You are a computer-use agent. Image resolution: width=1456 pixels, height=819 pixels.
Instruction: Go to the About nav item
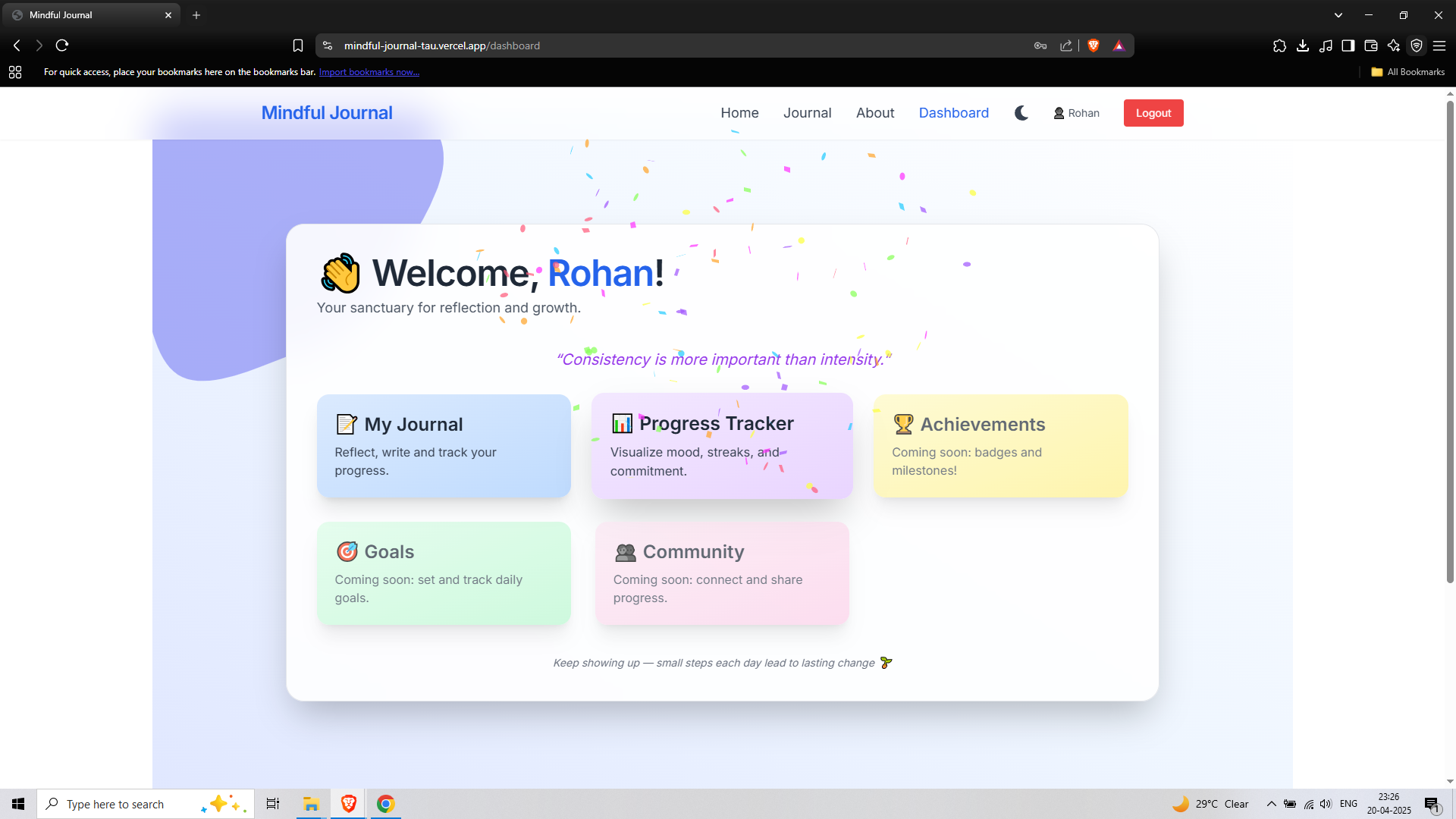tap(875, 113)
